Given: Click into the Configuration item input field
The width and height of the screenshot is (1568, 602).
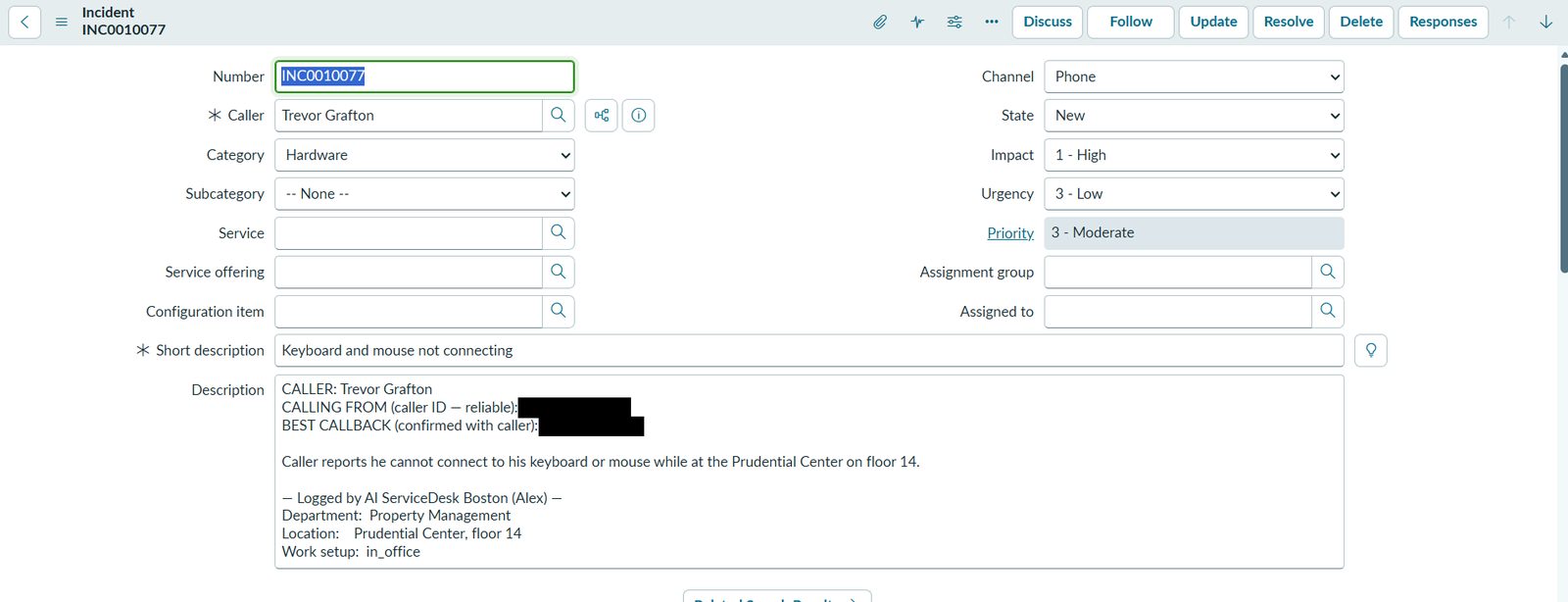Looking at the screenshot, I should (x=409, y=311).
